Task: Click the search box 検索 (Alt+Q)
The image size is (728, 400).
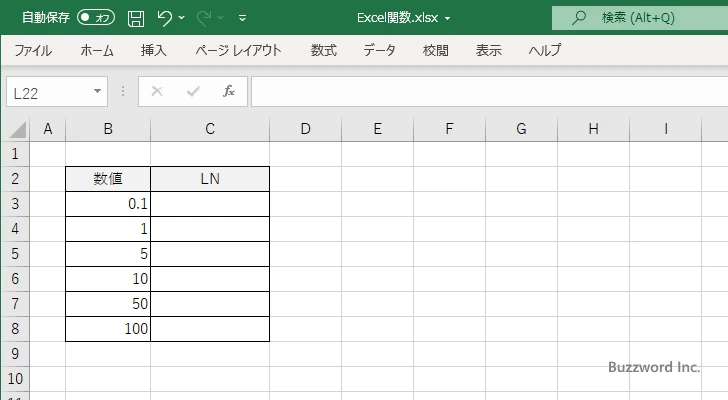Action: 640,18
